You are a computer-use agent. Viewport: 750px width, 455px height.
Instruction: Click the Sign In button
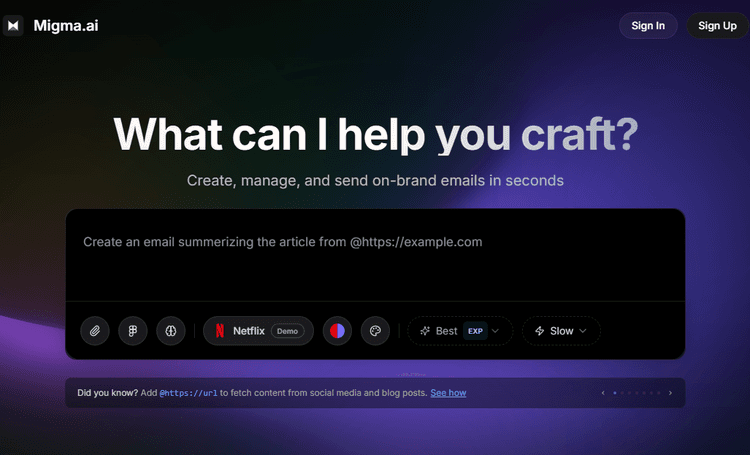click(x=648, y=26)
